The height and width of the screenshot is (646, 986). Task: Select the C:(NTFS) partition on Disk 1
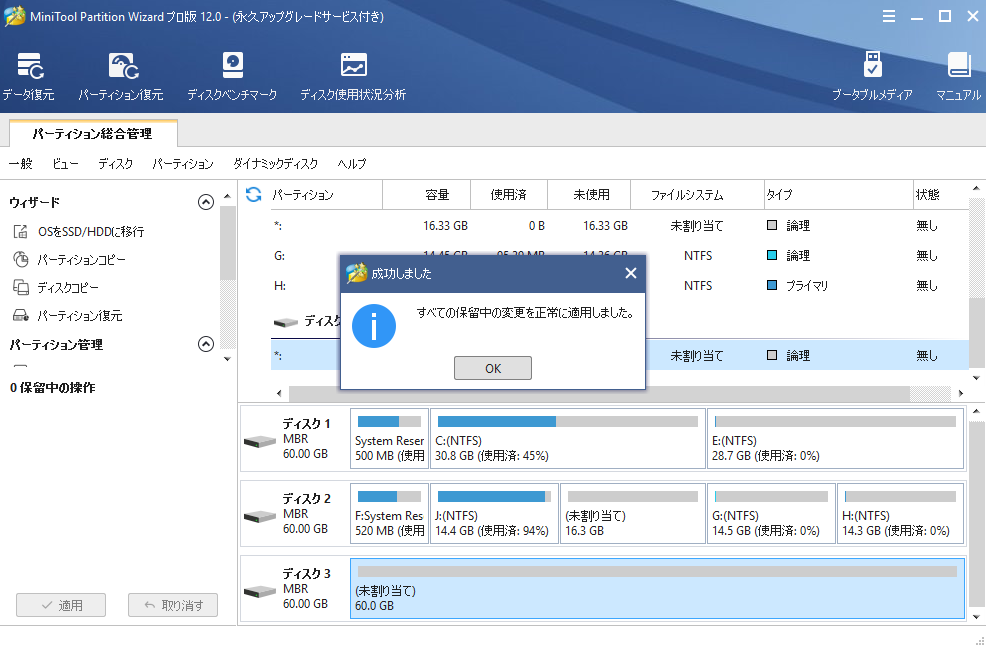[567, 439]
